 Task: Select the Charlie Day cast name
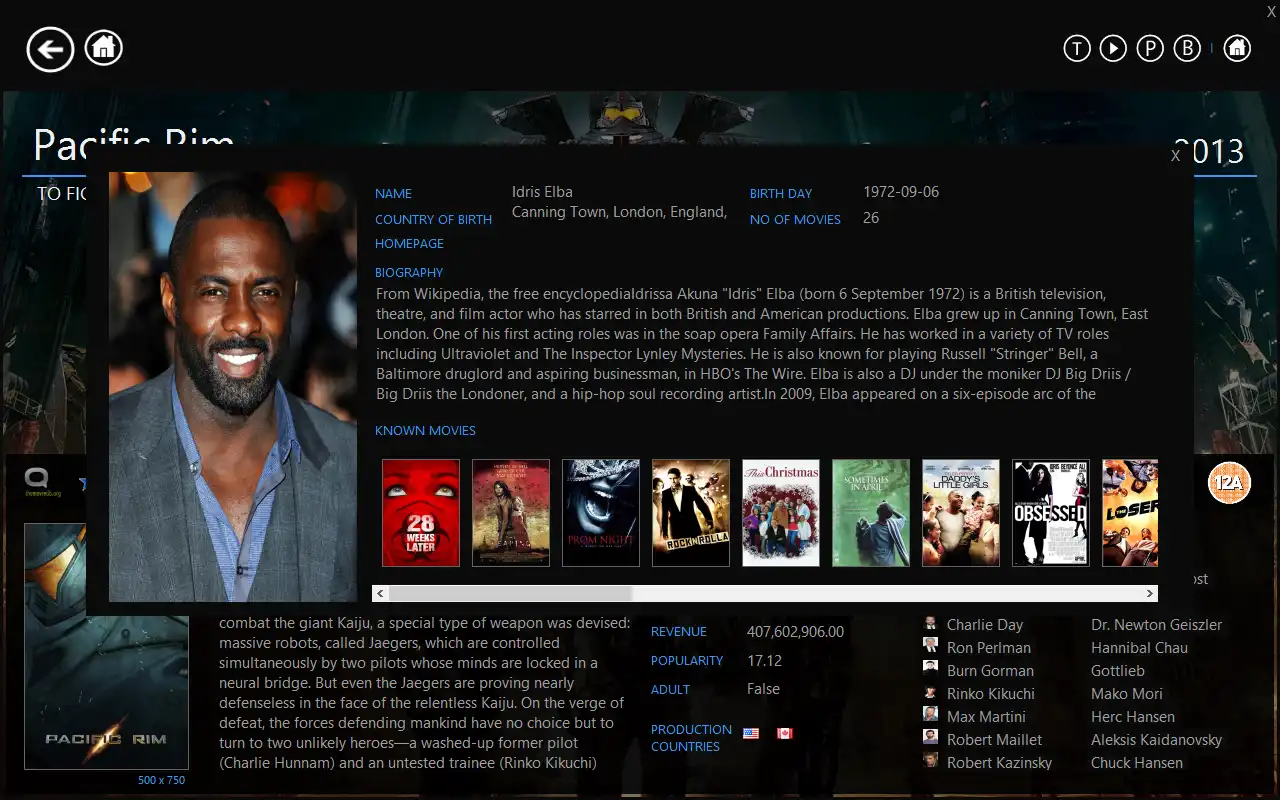pyautogui.click(x=985, y=625)
